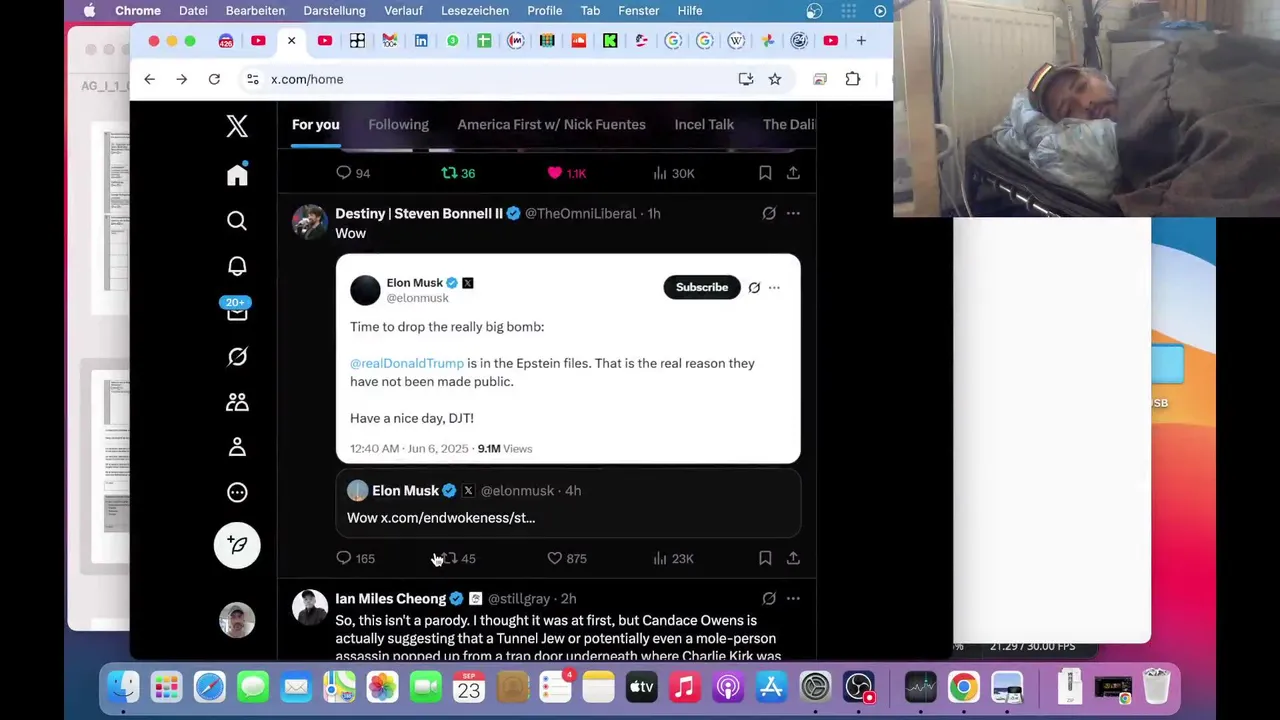This screenshot has height=720, width=1280.
Task: Open Finder in the Dock
Action: [123, 687]
